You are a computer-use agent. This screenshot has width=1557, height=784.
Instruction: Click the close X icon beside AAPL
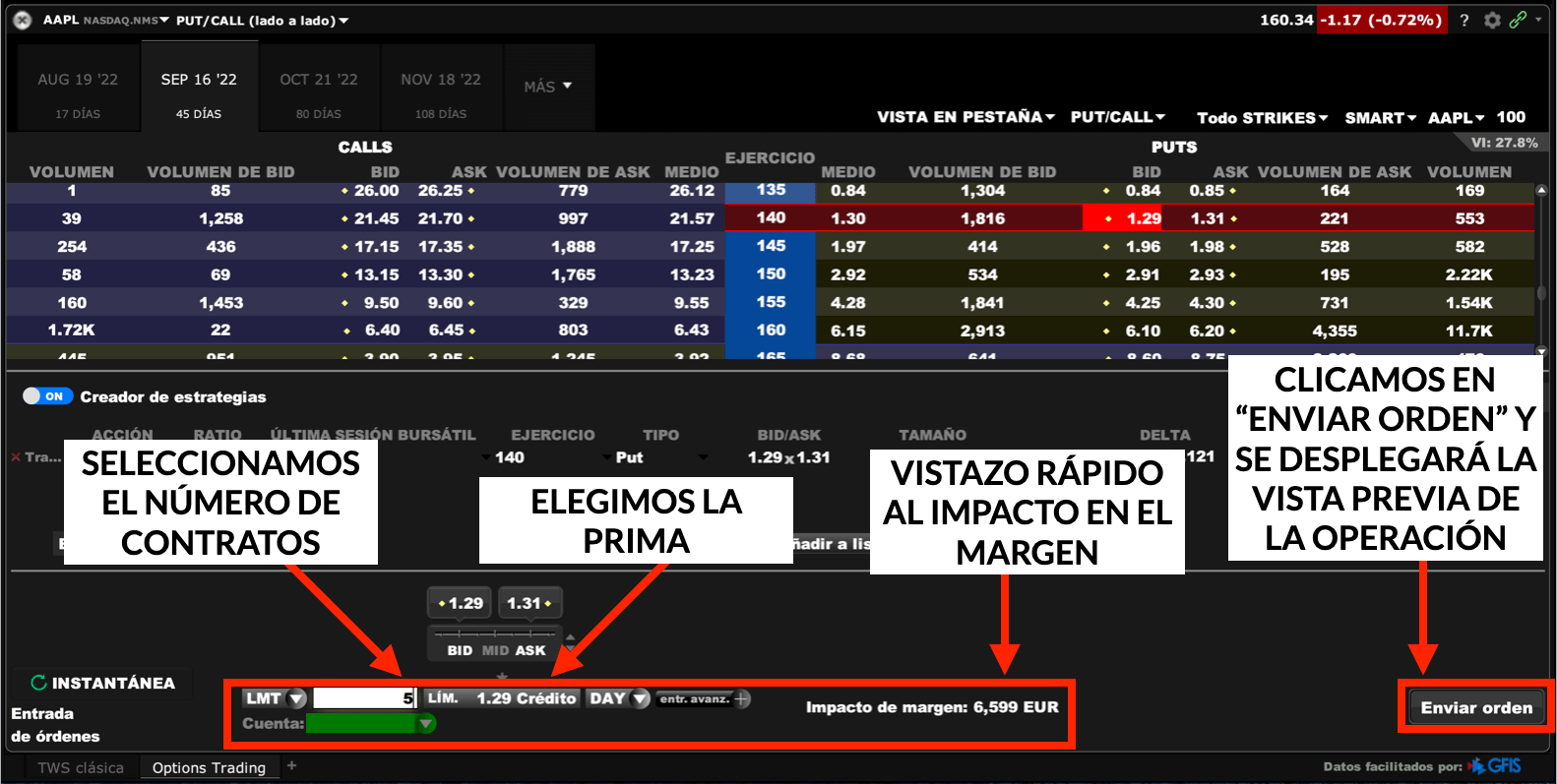pyautogui.click(x=23, y=20)
